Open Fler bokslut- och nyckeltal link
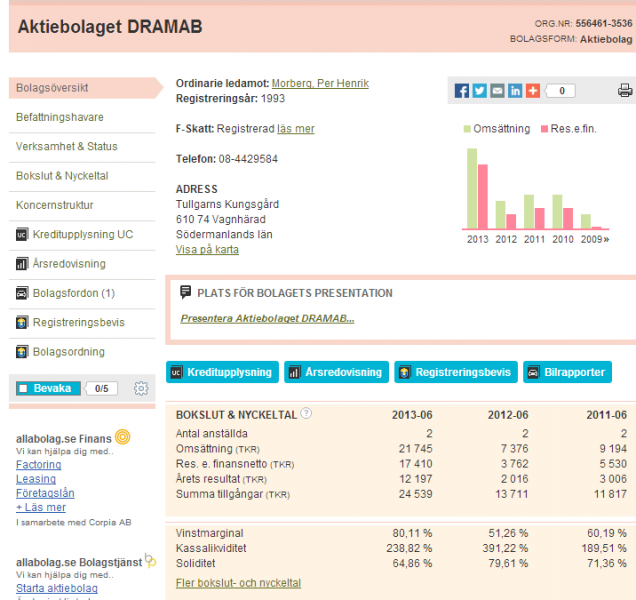The height and width of the screenshot is (600, 636). [238, 583]
